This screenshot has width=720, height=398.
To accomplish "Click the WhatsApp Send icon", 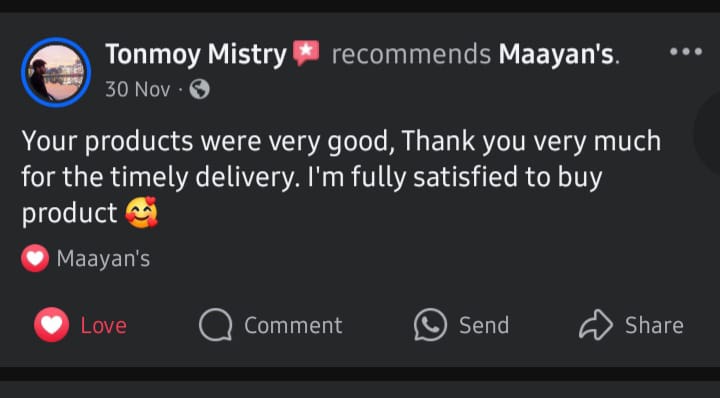I will [x=430, y=325].
